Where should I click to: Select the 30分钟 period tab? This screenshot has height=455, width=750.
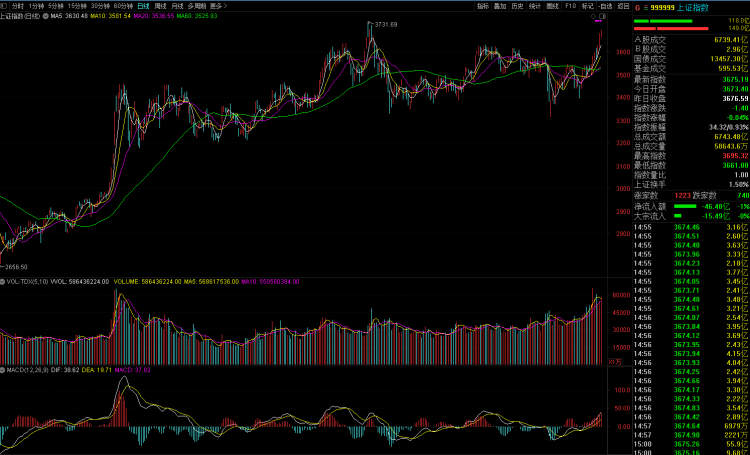[100, 6]
